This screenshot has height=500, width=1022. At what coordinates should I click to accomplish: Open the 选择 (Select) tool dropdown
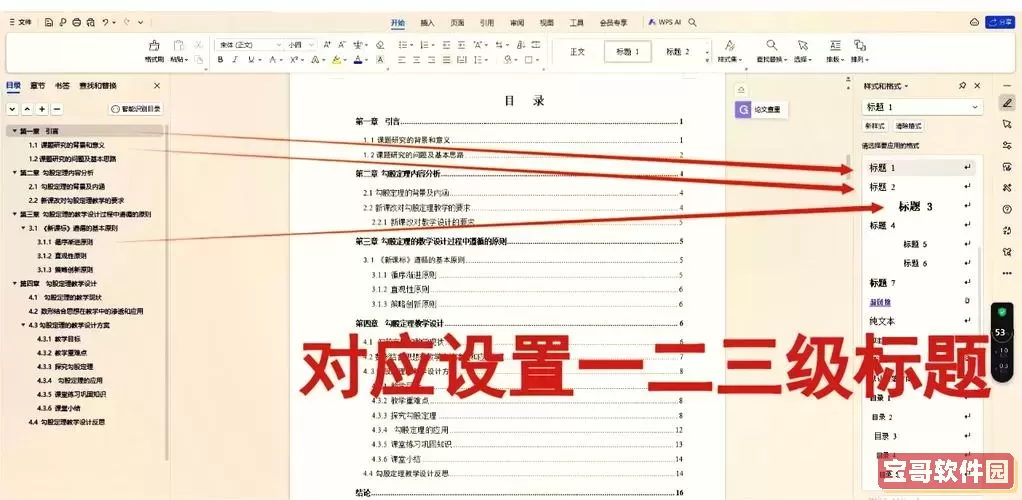(803, 51)
